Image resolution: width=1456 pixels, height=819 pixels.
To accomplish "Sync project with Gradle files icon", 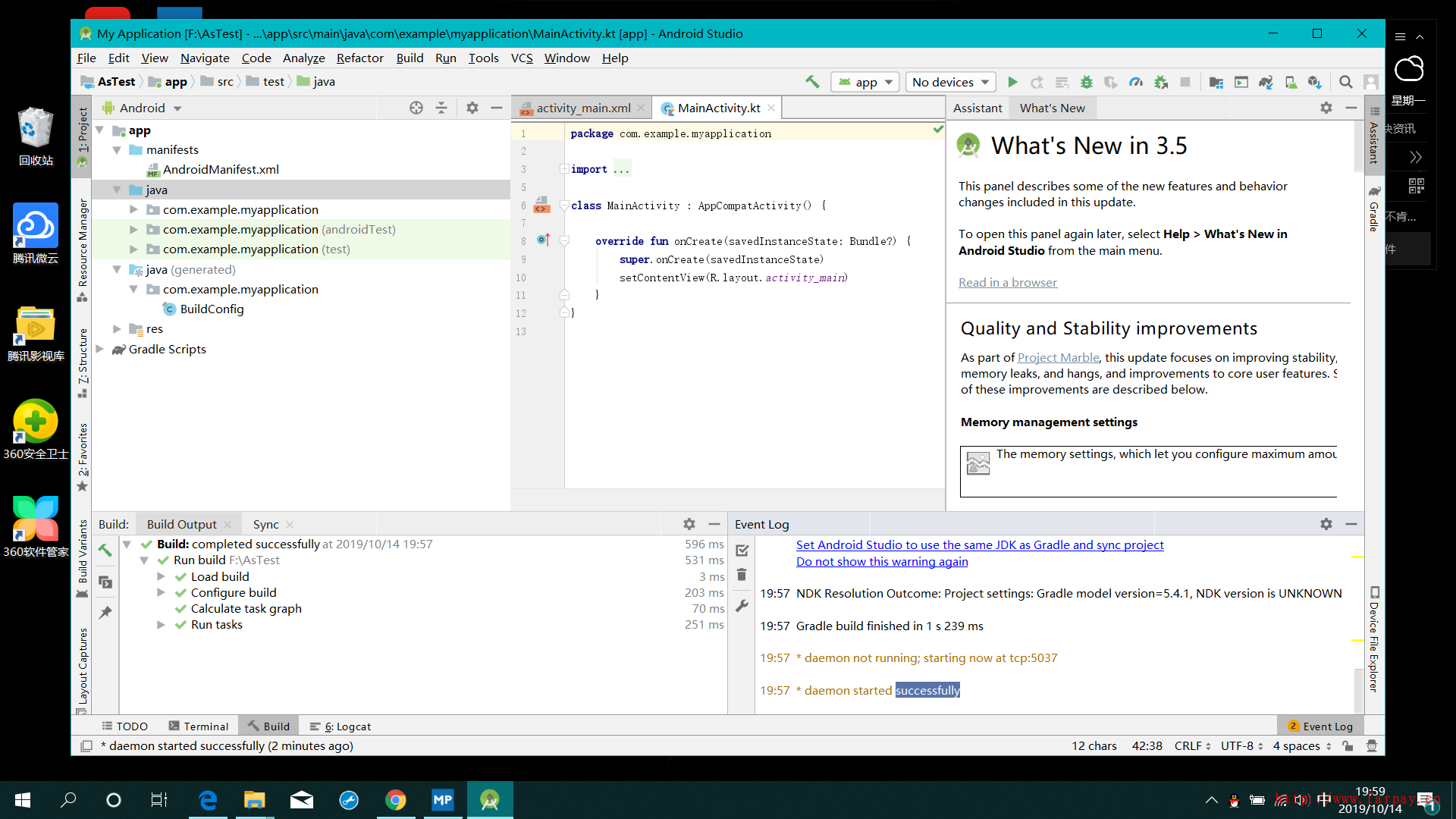I will click(1266, 82).
